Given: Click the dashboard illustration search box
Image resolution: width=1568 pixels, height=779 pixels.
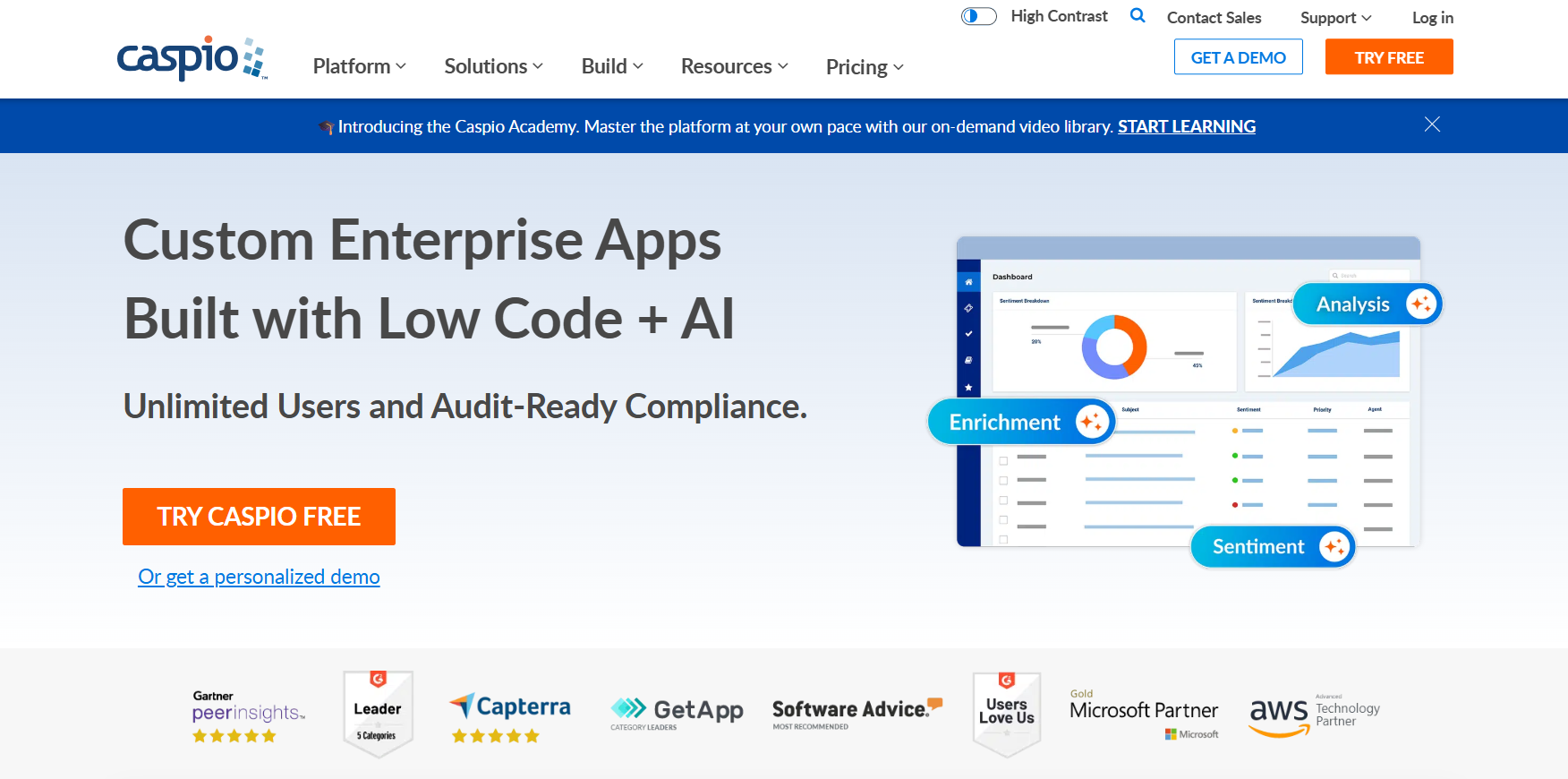Looking at the screenshot, I should [x=1369, y=276].
